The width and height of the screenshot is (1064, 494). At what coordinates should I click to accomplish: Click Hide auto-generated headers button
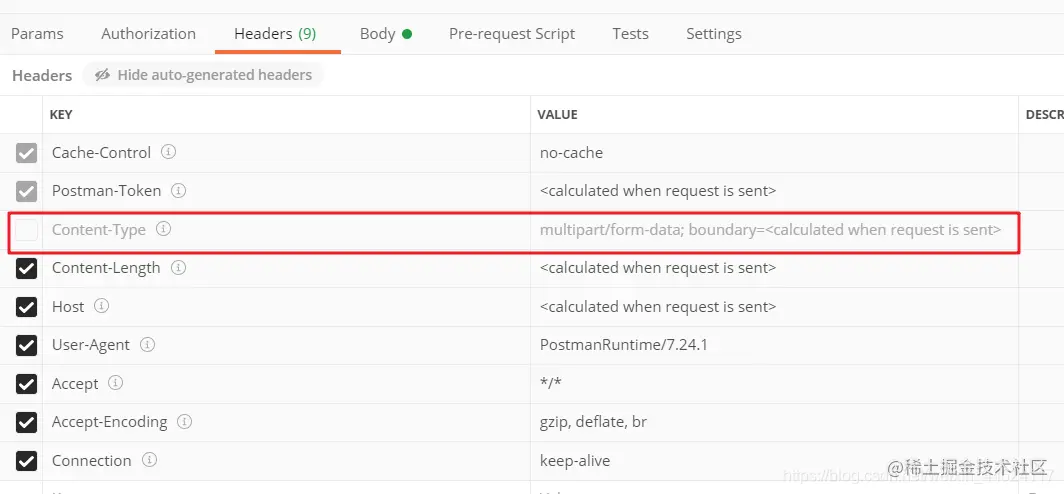tap(203, 75)
